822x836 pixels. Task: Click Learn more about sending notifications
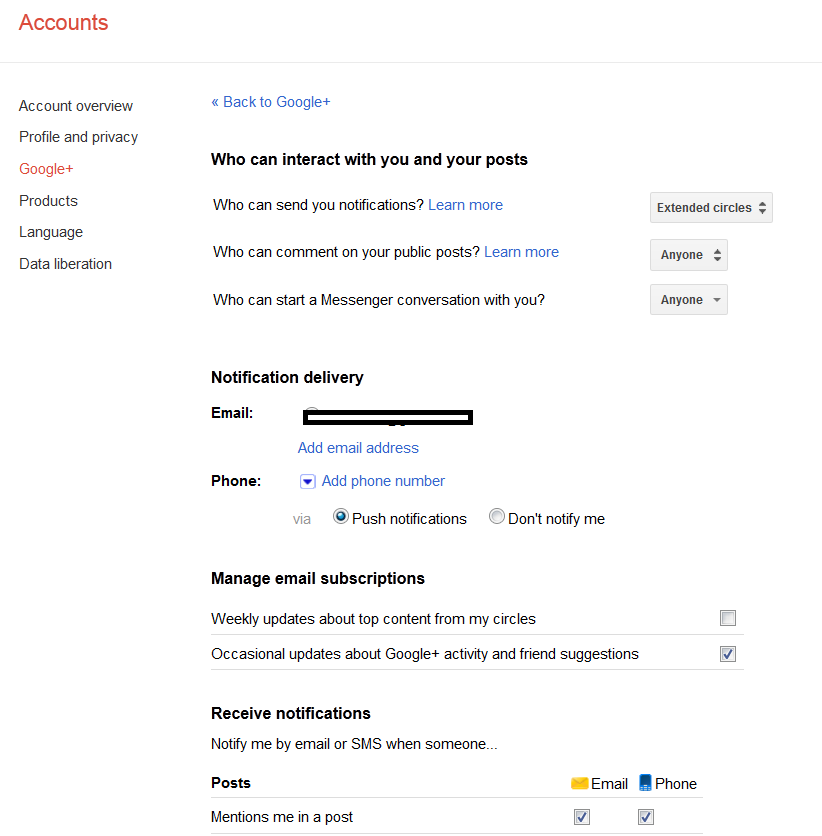[465, 205]
